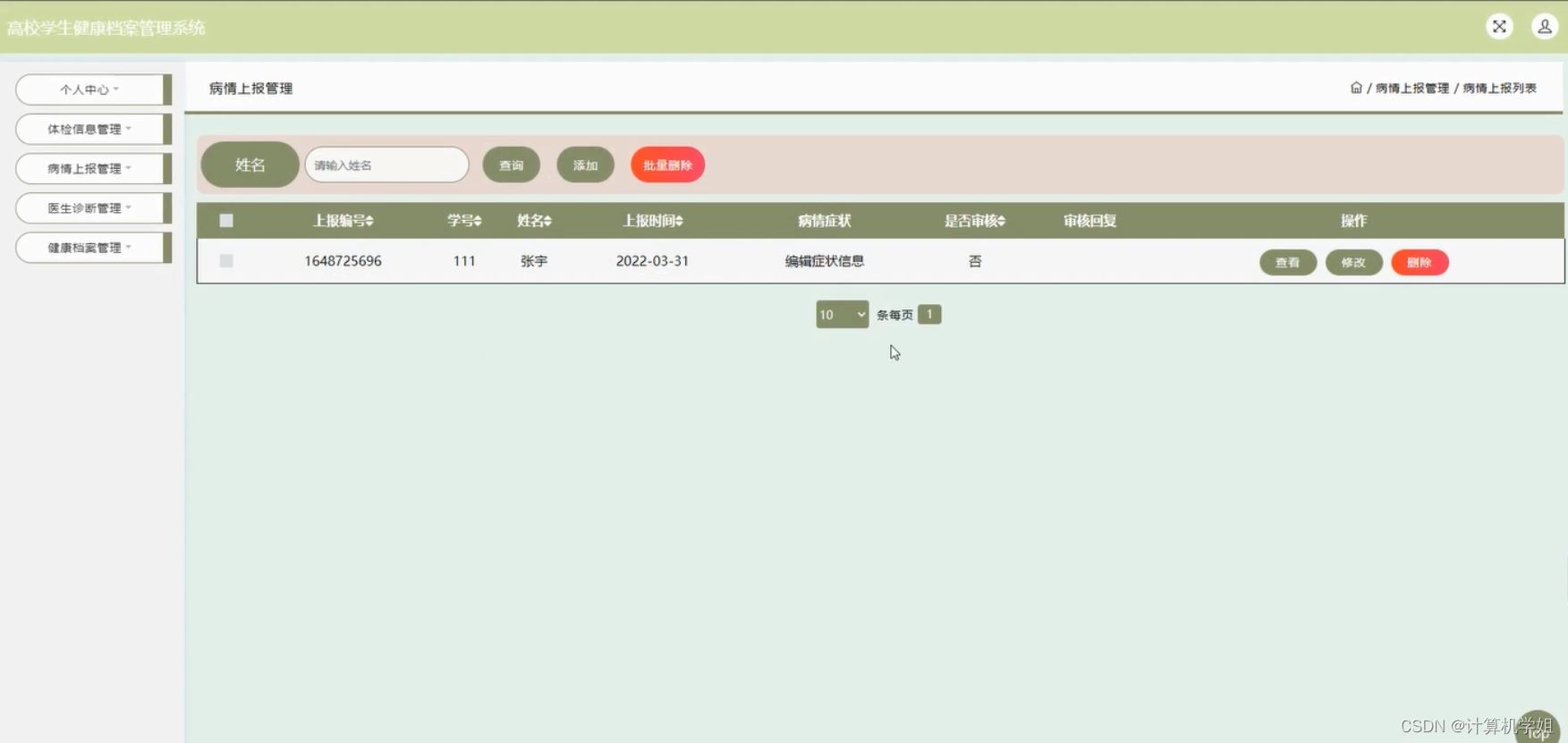Click 操作 column header
Viewport: 1568px width, 743px height.
click(x=1353, y=221)
